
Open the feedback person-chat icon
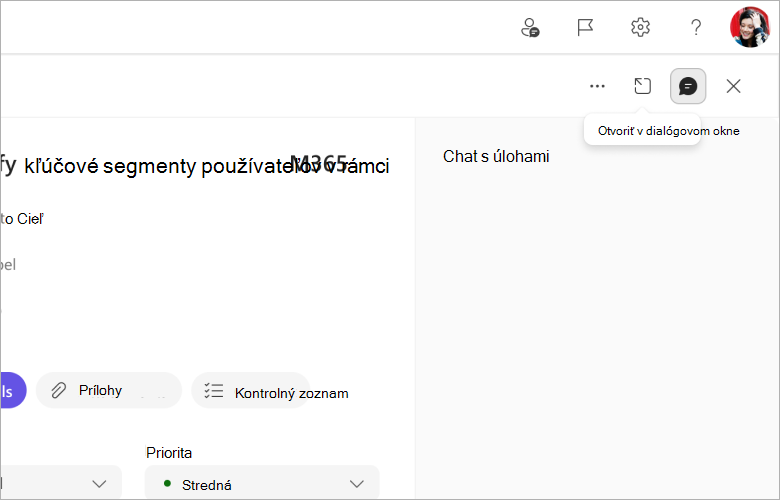(x=530, y=27)
